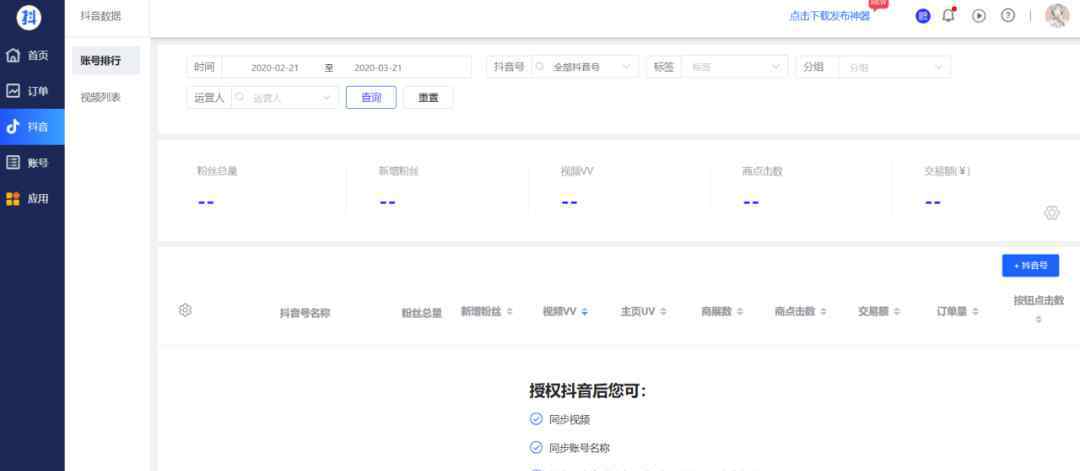Click the 重置 reset button
The height and width of the screenshot is (471, 1080).
pos(428,97)
